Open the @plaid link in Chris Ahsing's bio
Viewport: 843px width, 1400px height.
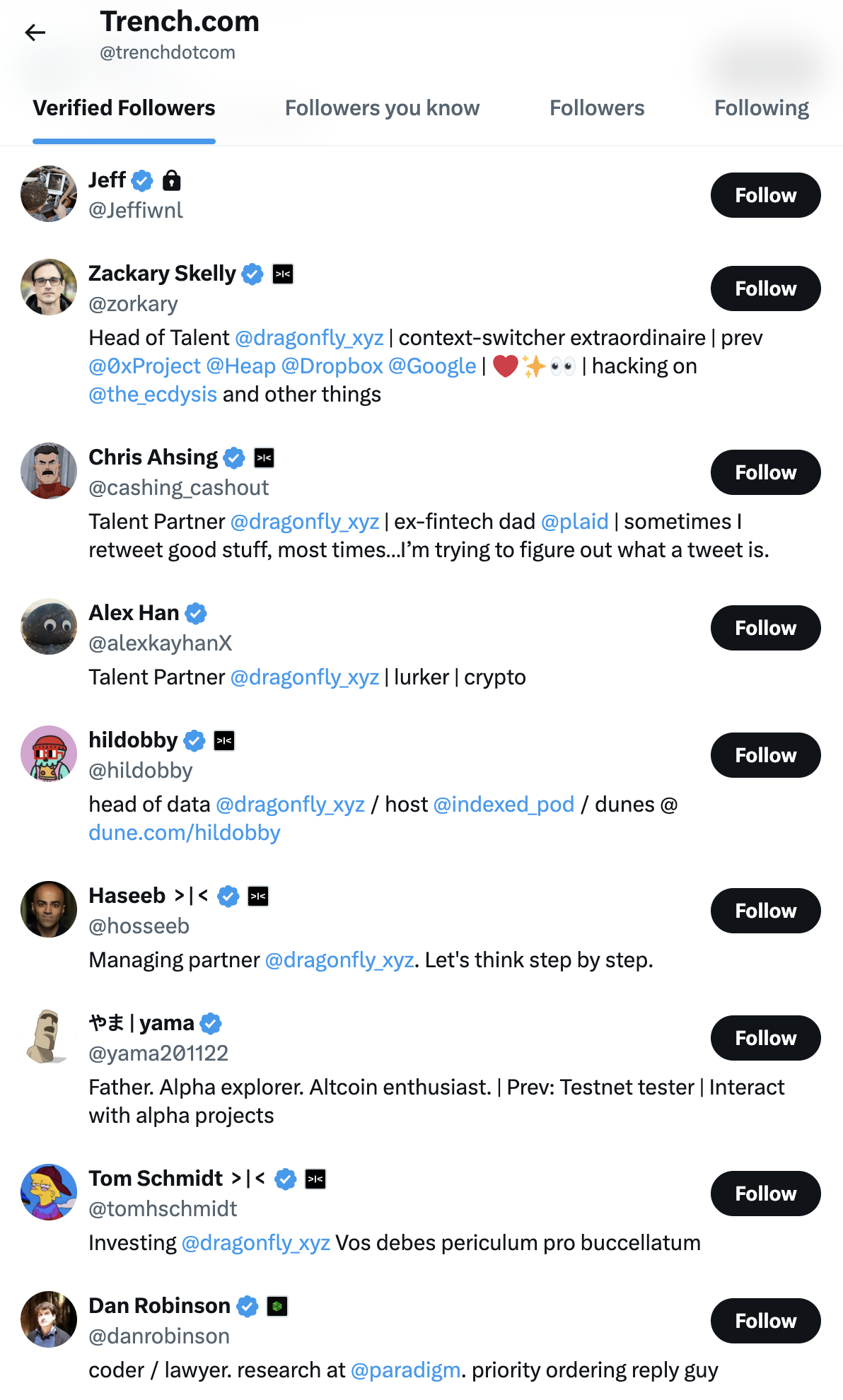(574, 521)
